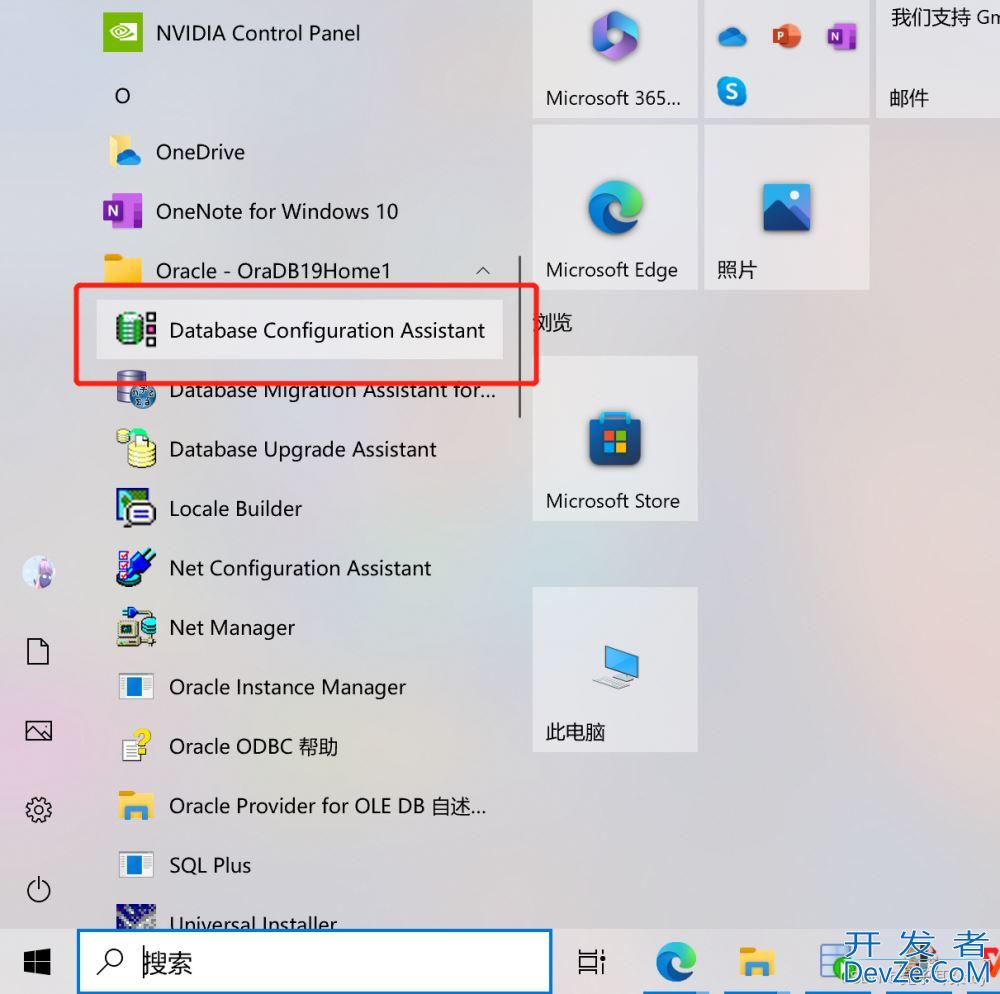The height and width of the screenshot is (994, 1000).
Task: Launch SQL Plus
Action: tap(300, 865)
